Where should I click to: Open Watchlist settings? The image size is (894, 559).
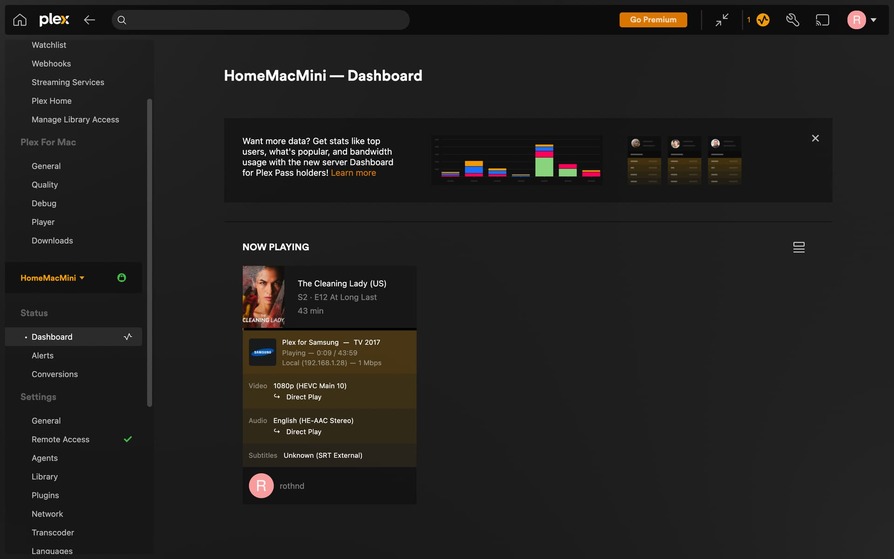coord(48,45)
